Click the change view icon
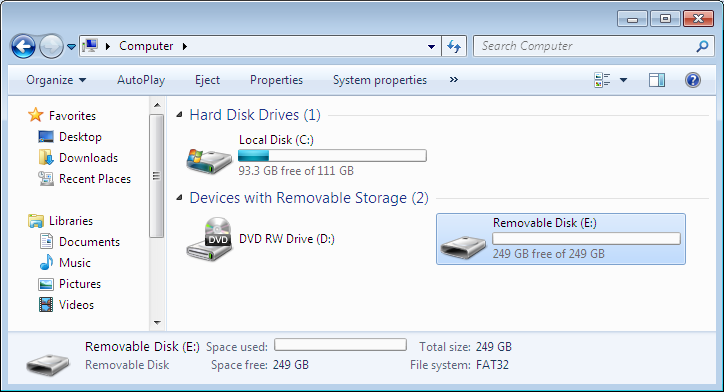This screenshot has height=392, width=724. click(602, 80)
